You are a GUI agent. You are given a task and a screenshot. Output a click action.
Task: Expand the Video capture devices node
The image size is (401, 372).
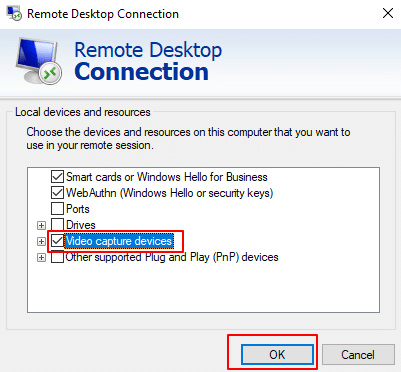[x=41, y=241]
